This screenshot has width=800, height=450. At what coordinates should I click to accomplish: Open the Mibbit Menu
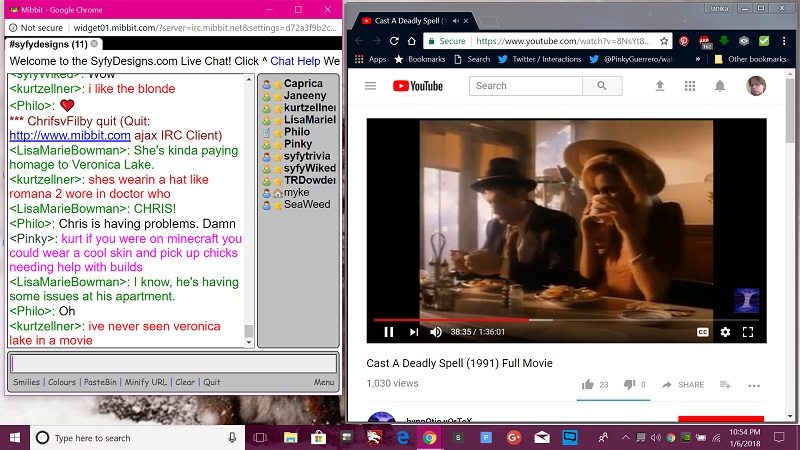tap(324, 382)
